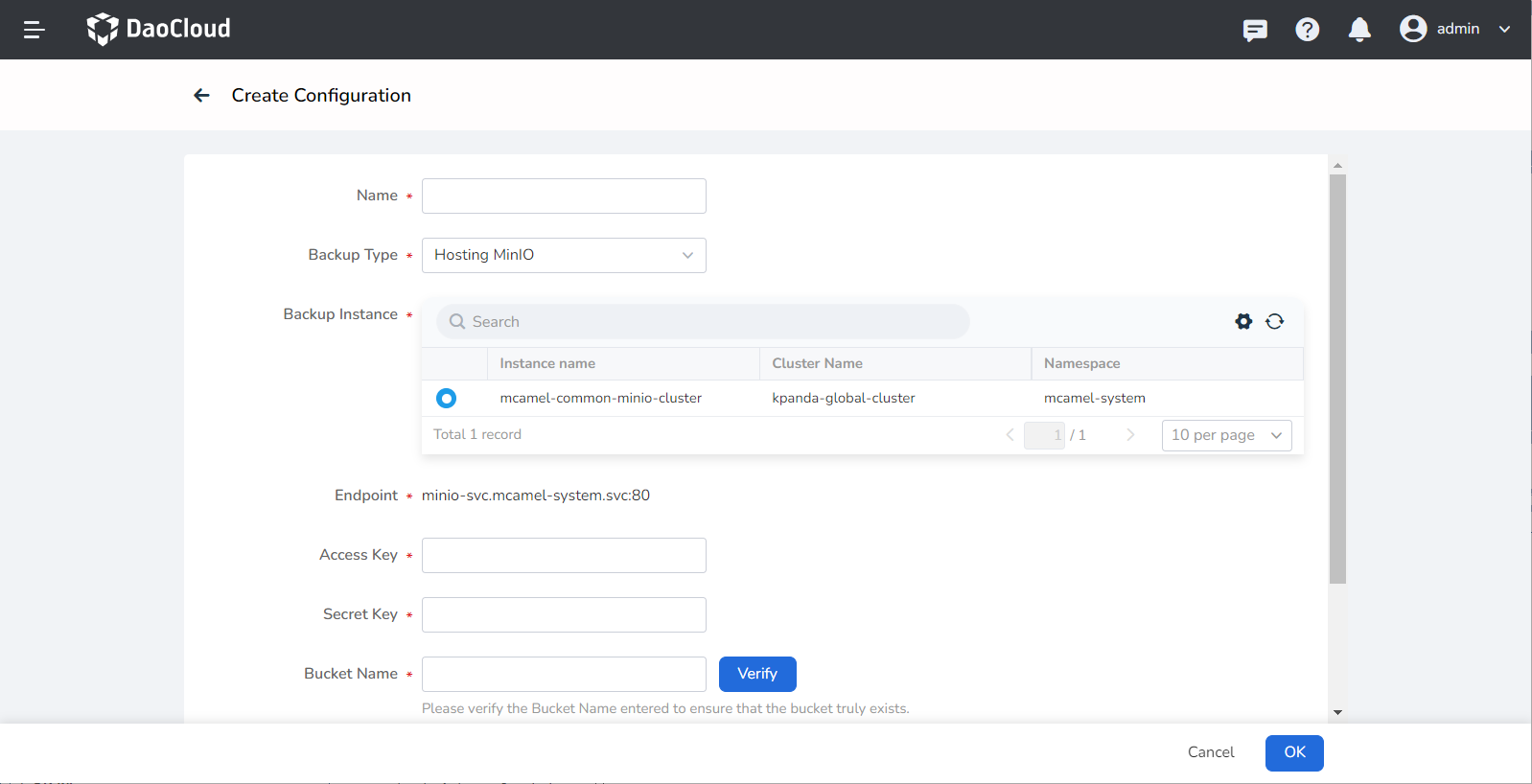The width and height of the screenshot is (1532, 784).
Task: Open the help question mark icon
Action: pyautogui.click(x=1307, y=30)
